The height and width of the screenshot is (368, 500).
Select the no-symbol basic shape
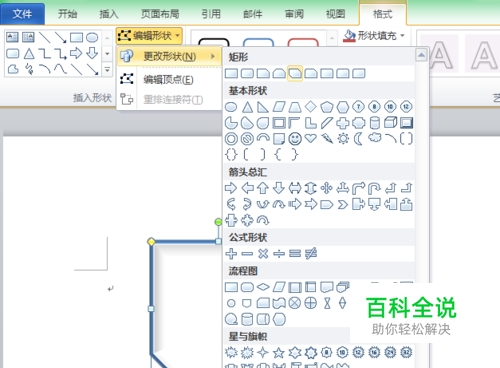tap(247, 139)
